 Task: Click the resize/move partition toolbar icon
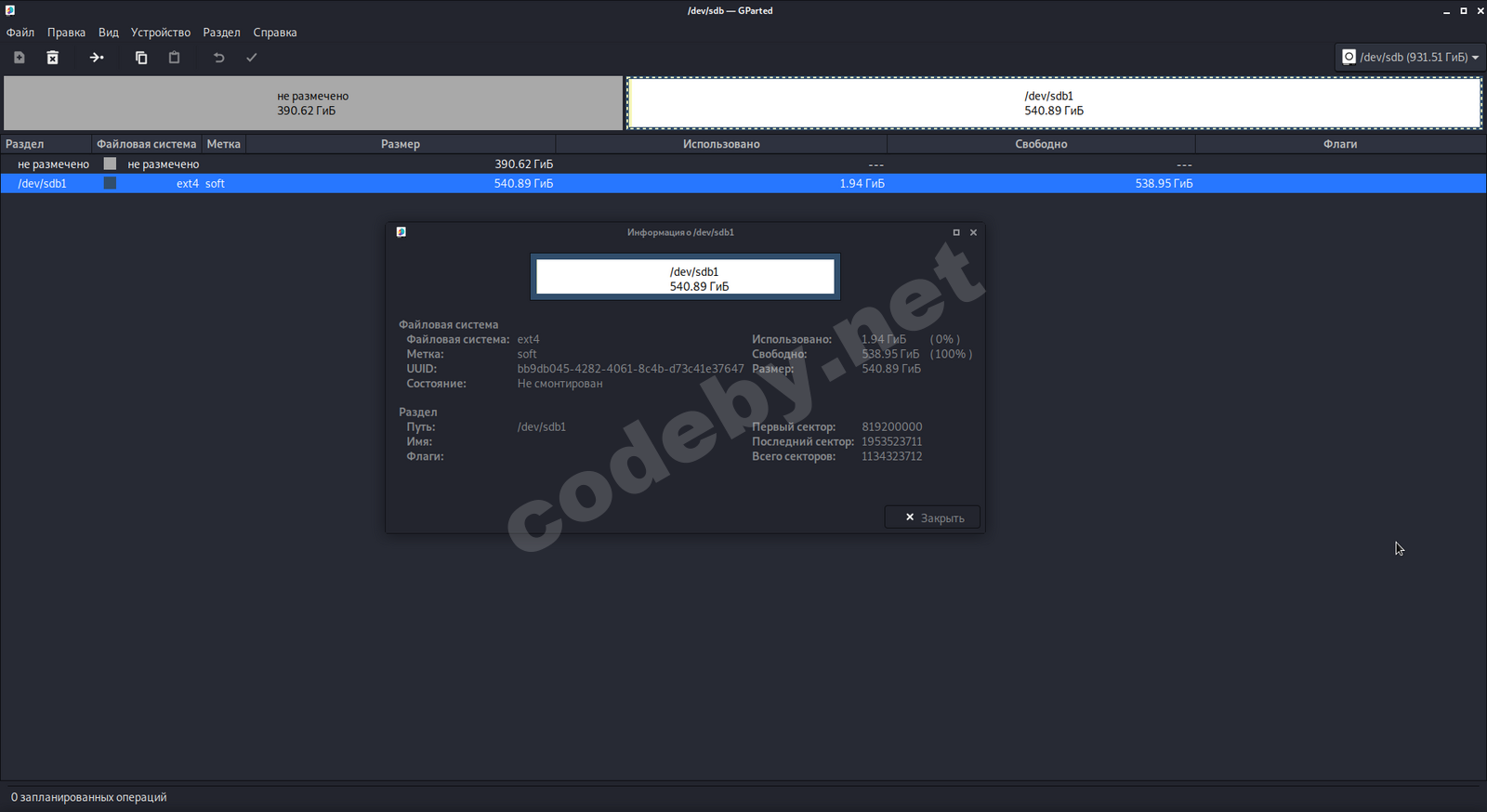[97, 58]
